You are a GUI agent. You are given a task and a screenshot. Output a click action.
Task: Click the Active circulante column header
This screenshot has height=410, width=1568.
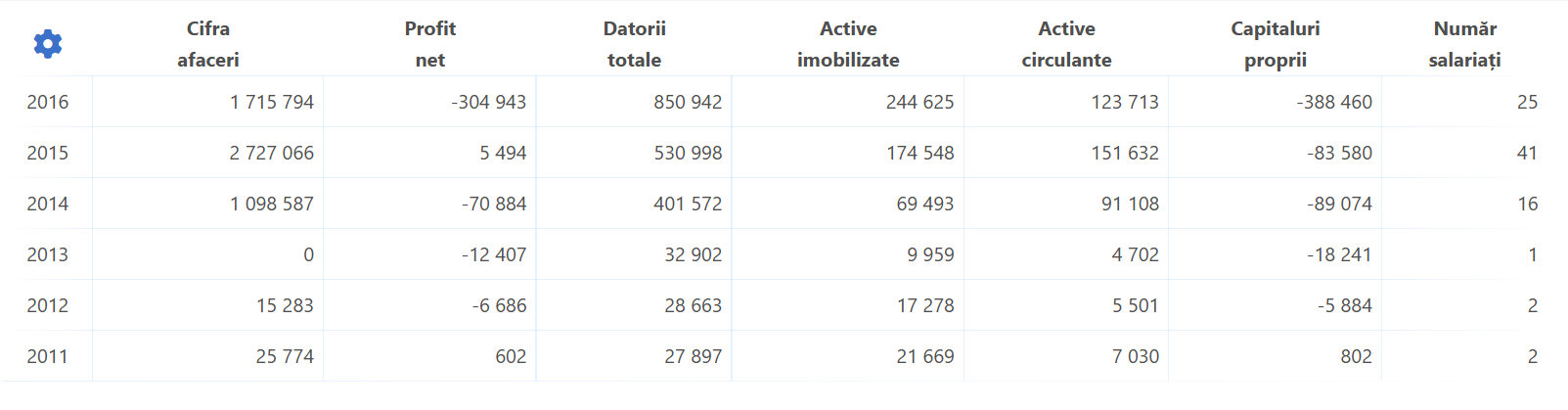[x=1067, y=44]
